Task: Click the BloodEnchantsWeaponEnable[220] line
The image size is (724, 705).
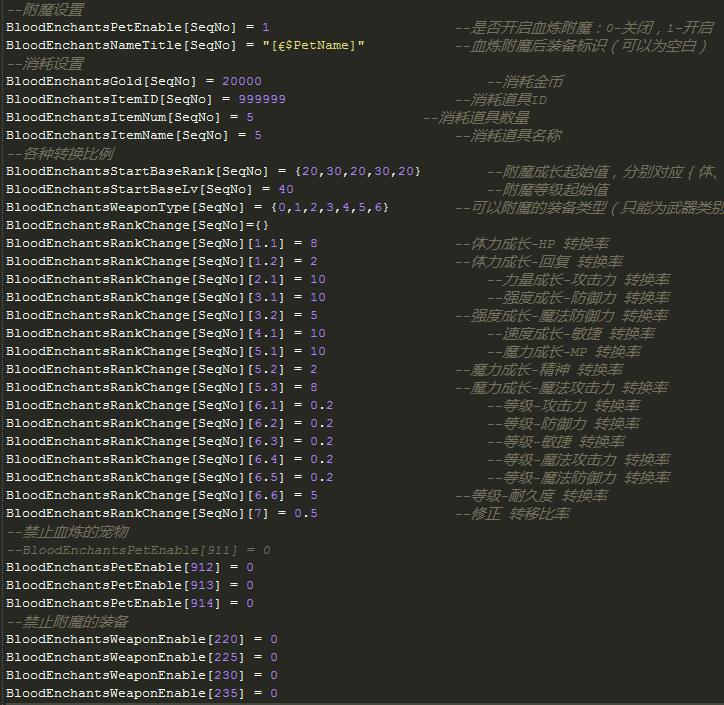Action: (141, 639)
